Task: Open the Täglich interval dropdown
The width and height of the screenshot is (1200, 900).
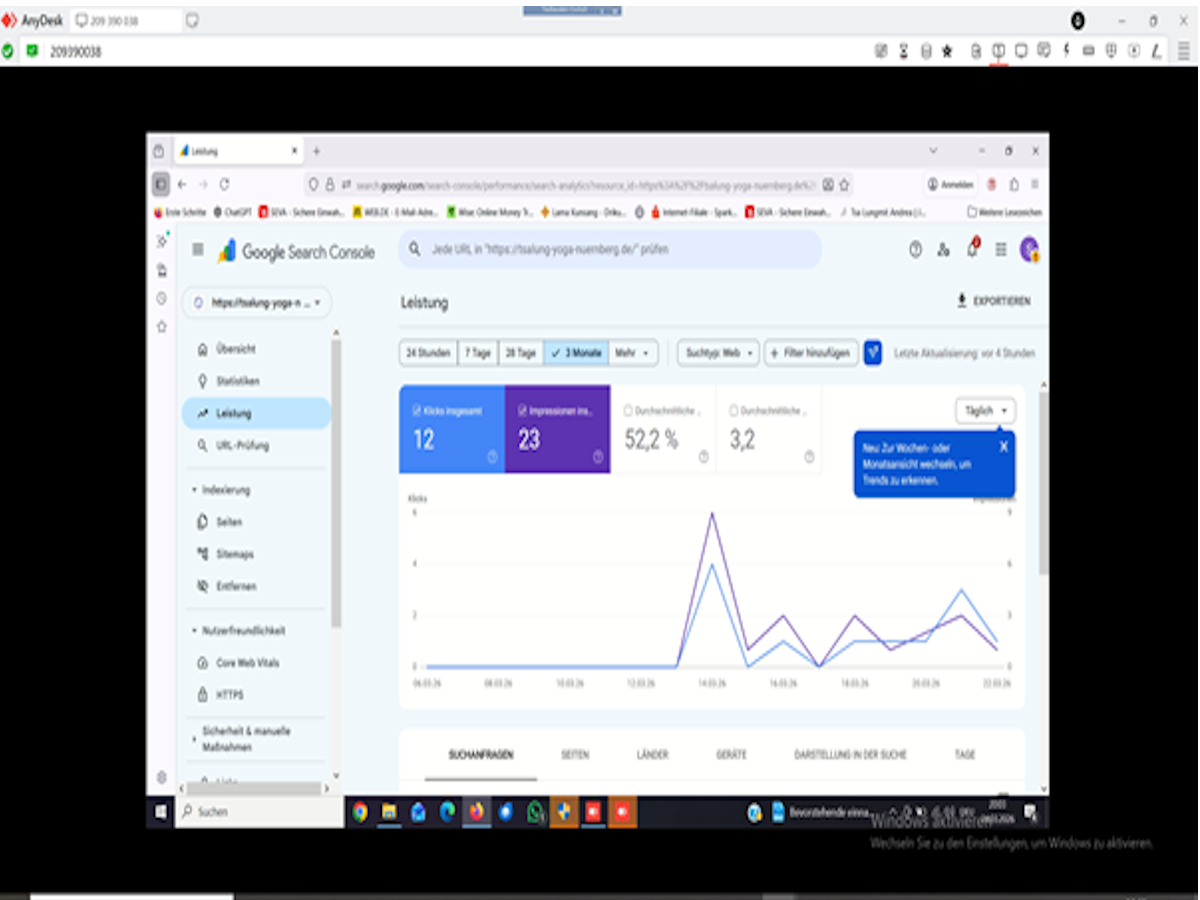Action: tap(985, 411)
